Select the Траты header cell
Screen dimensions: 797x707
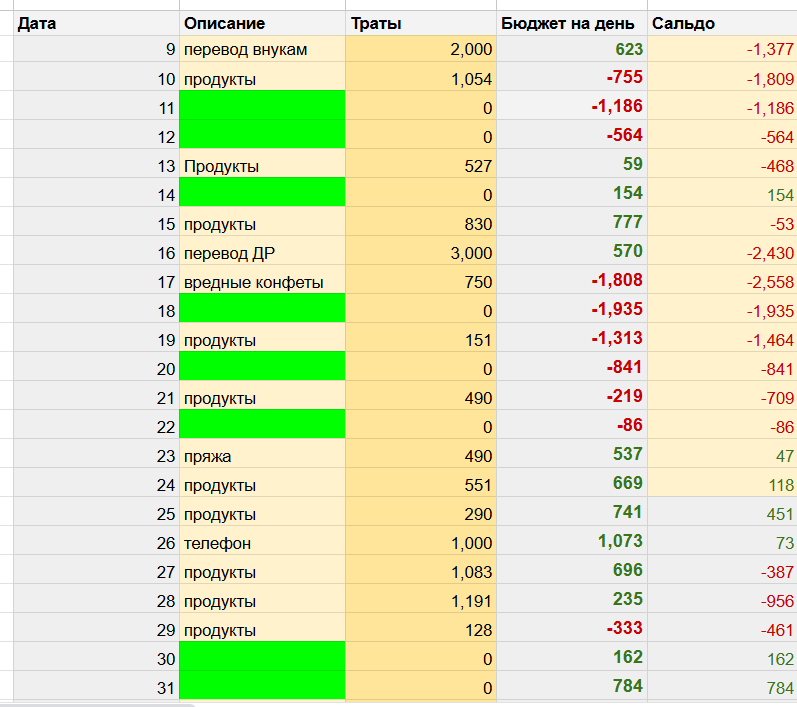421,23
